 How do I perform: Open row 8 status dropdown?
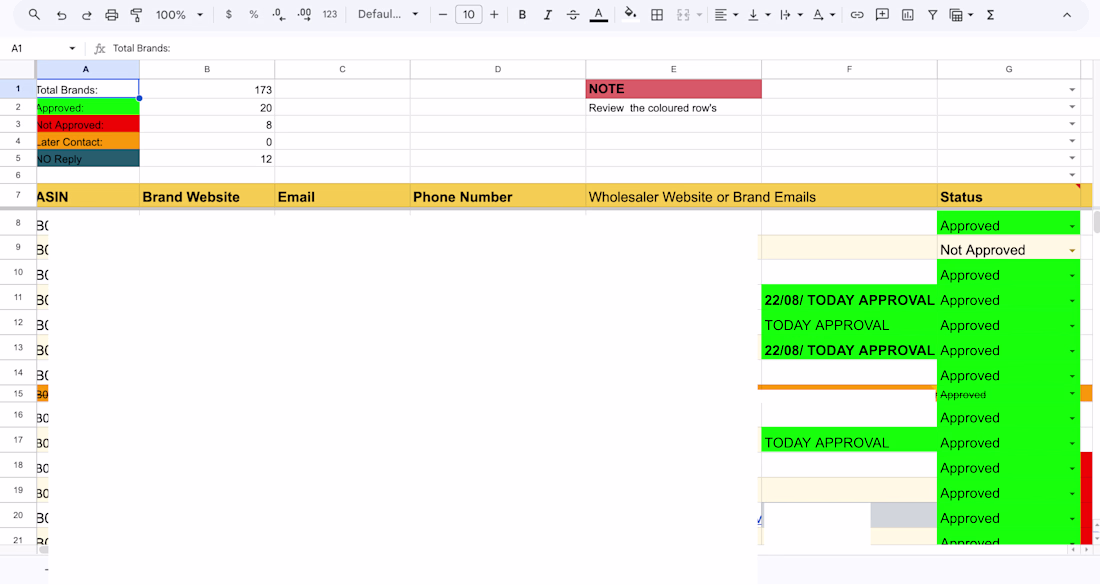click(x=1072, y=226)
